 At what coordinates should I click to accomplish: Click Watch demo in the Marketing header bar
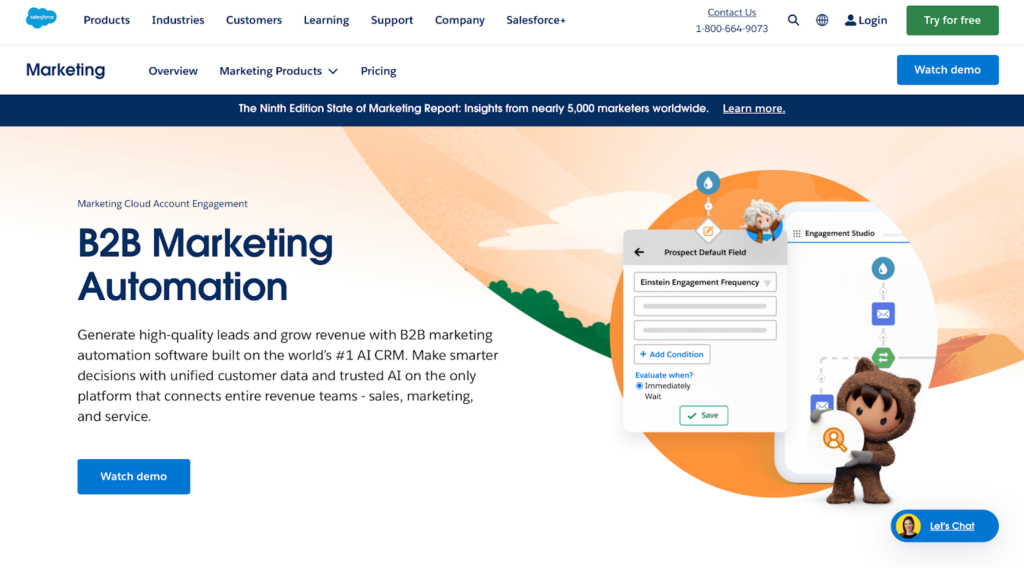947,70
